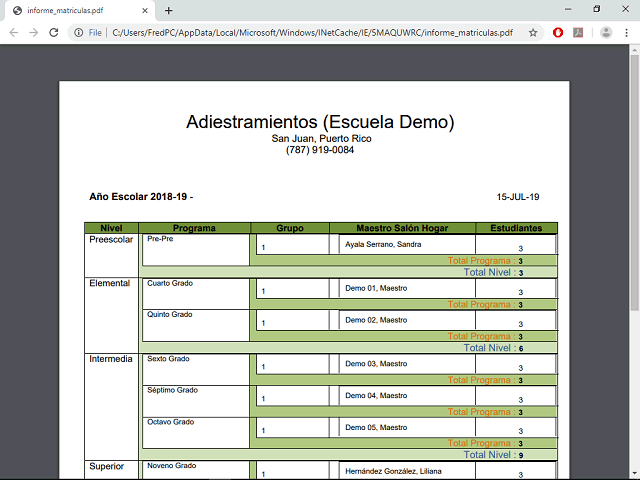Click 'Total Programa' under Sexto Grado
The height and width of the screenshot is (480, 640).
click(x=485, y=380)
